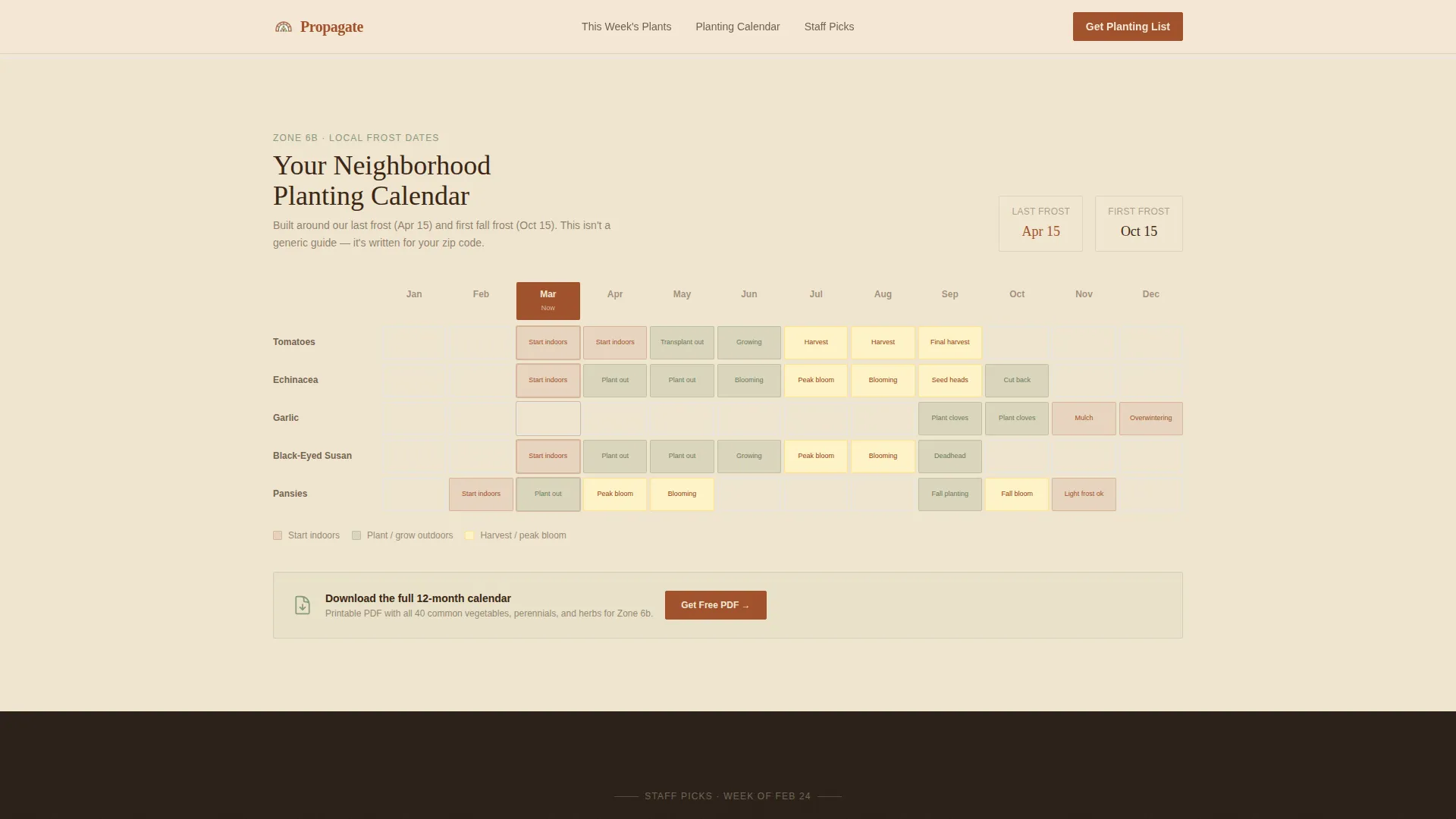Click the PDF download document icon
This screenshot has width=1456, height=819.
[303, 605]
